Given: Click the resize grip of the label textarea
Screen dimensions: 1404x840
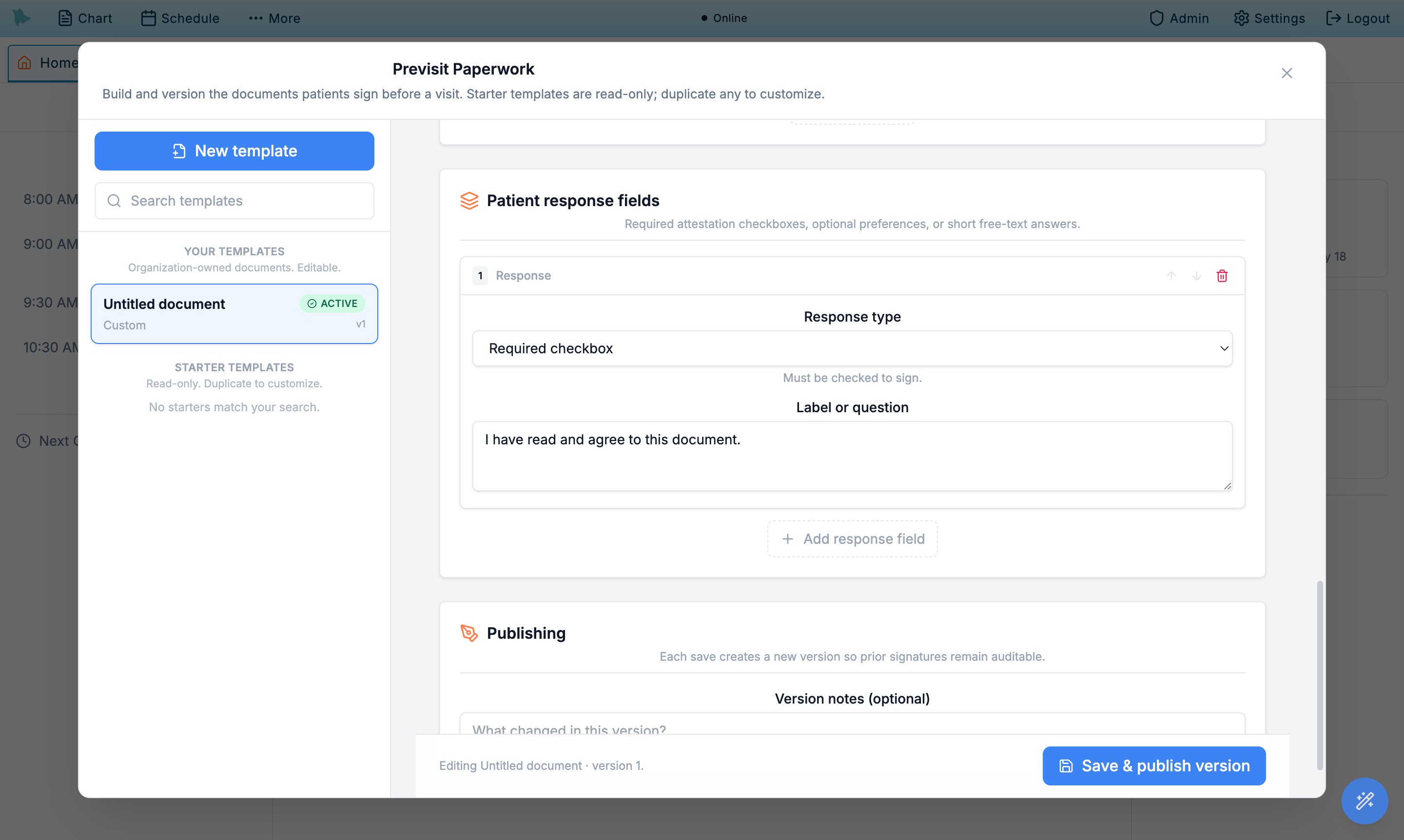Looking at the screenshot, I should coord(1228,486).
